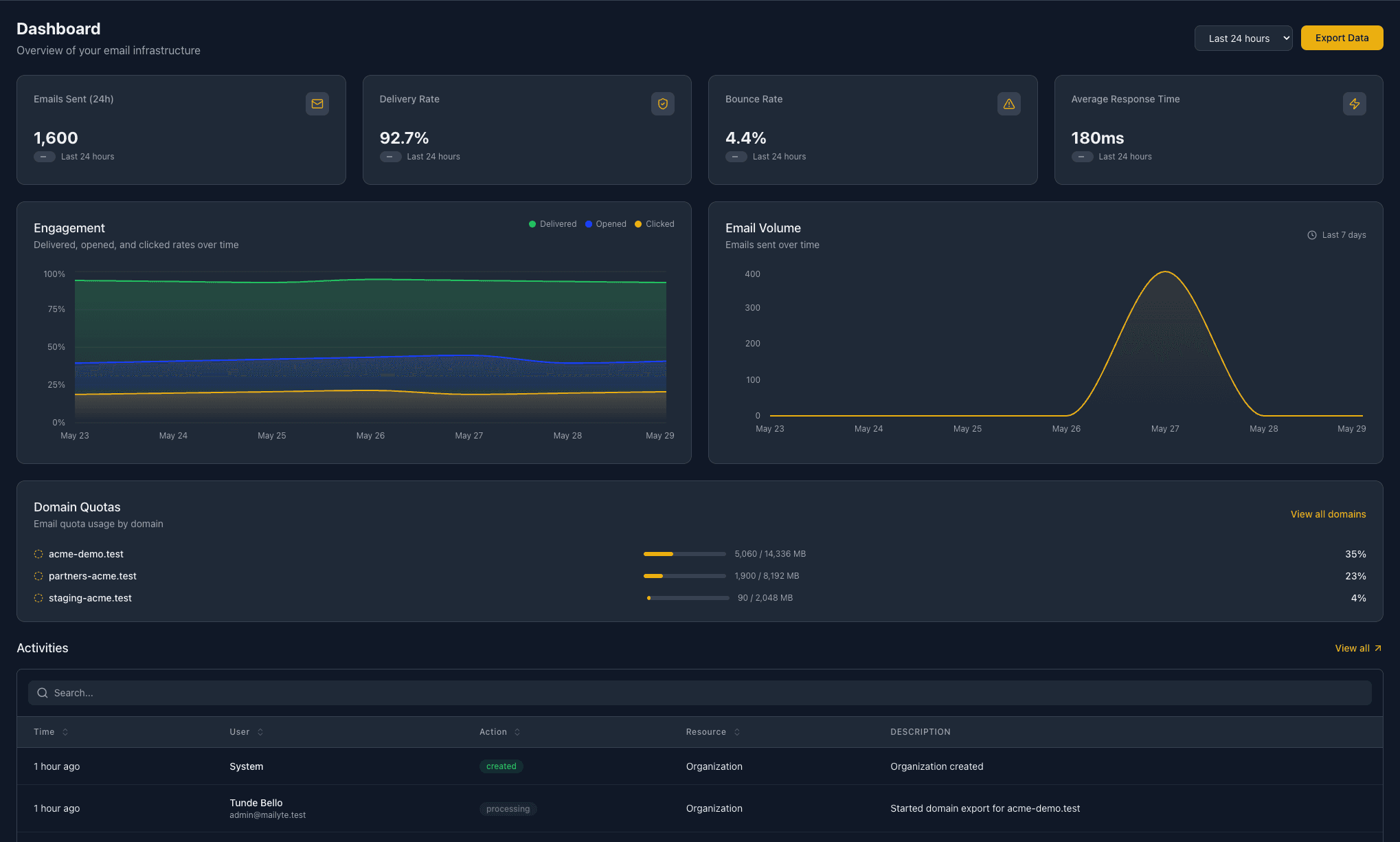Click the DESCRIPTION column header
The width and height of the screenshot is (1400, 842).
921,732
